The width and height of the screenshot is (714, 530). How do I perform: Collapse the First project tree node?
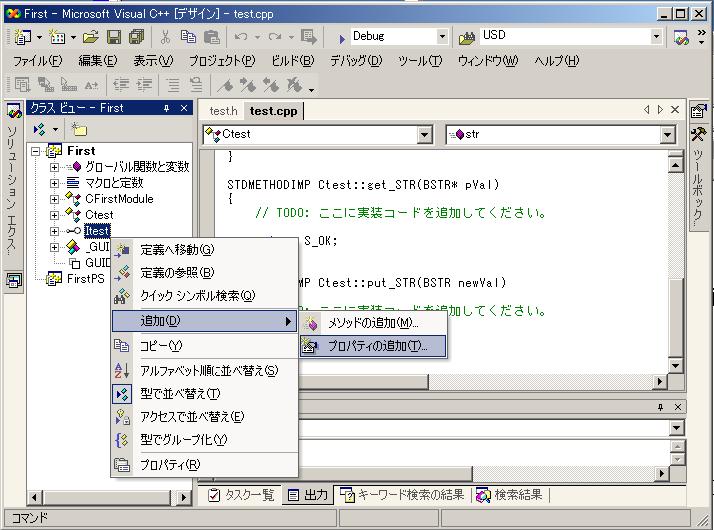click(x=36, y=151)
